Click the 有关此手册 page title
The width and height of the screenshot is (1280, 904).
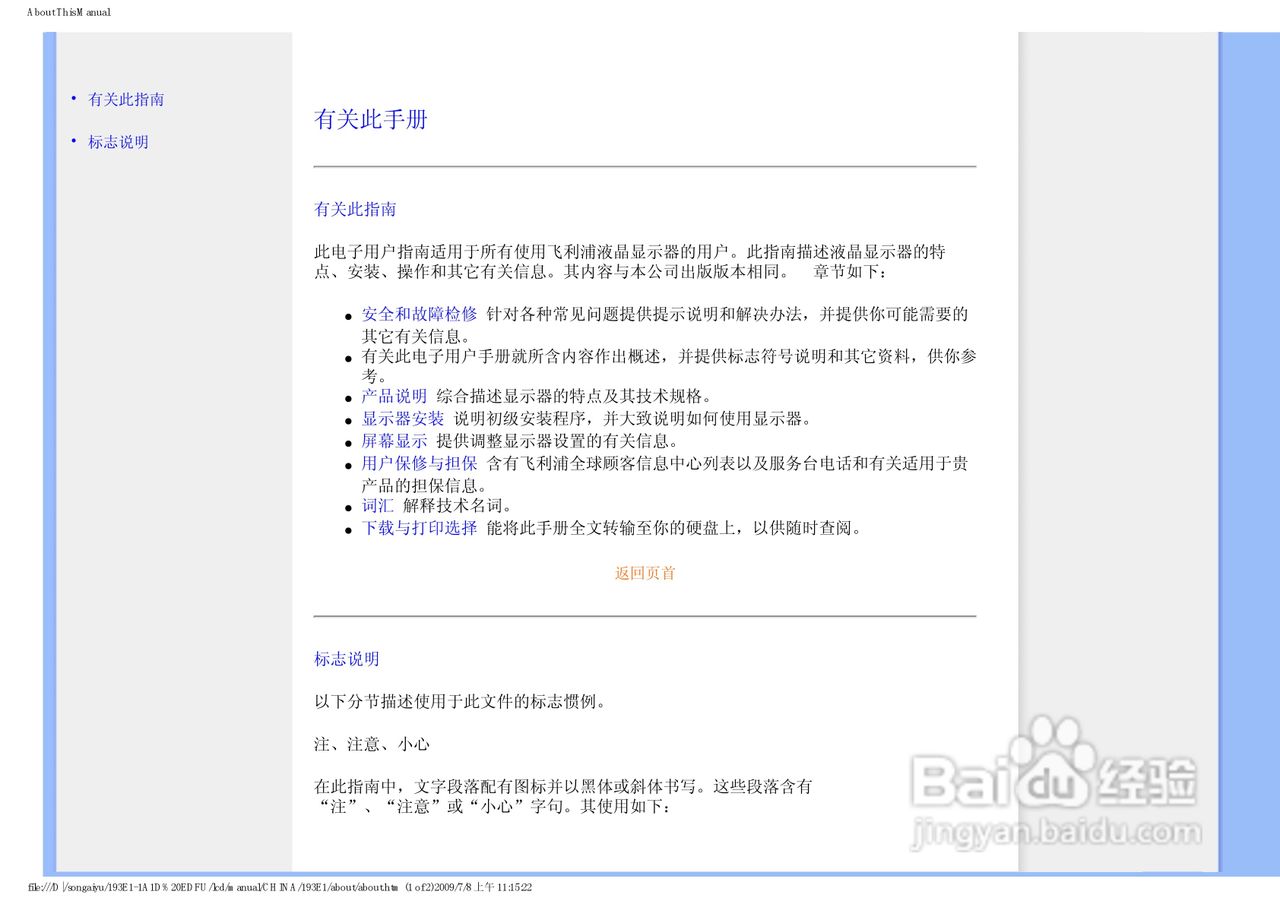371,120
